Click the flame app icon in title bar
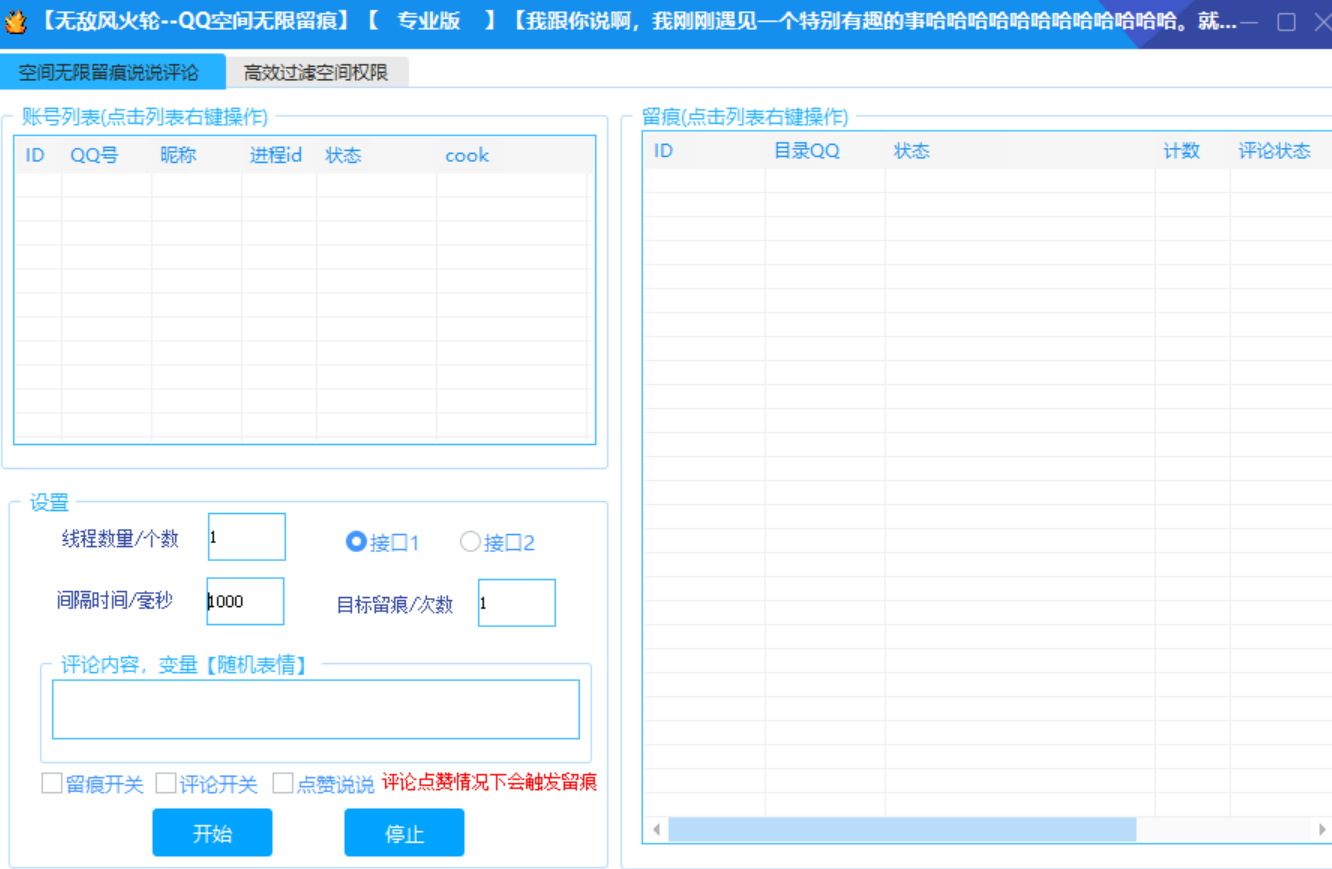The image size is (1332, 869). 15,22
